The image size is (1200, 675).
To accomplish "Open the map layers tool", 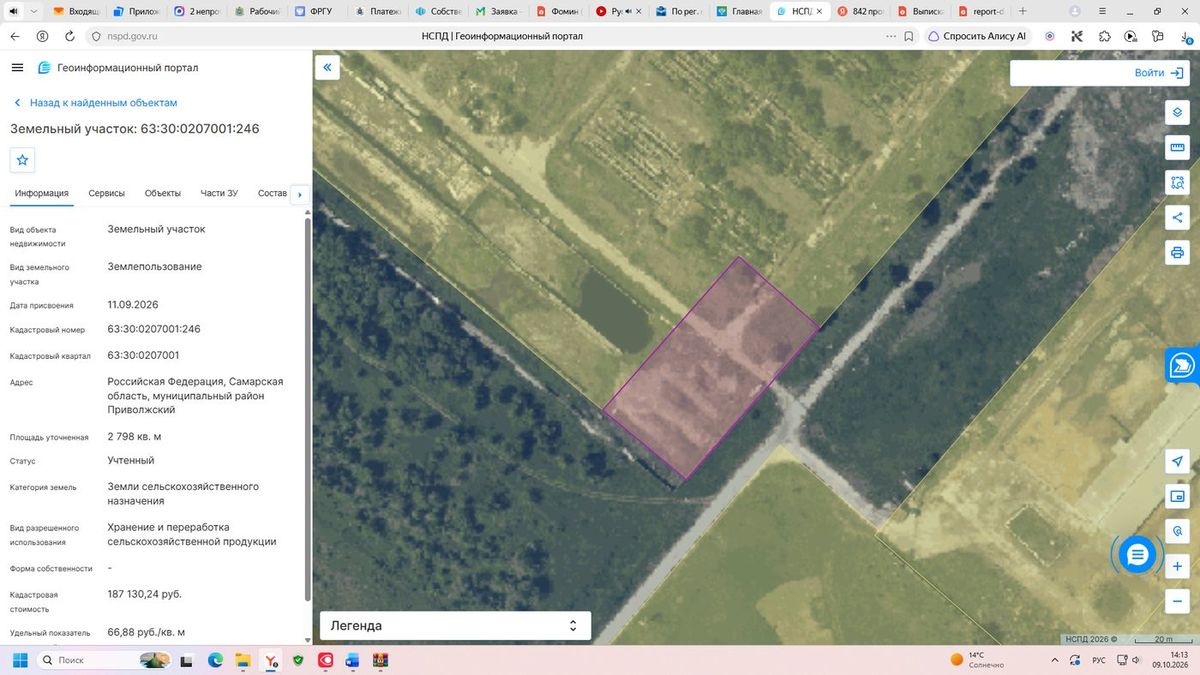I will (x=1177, y=112).
